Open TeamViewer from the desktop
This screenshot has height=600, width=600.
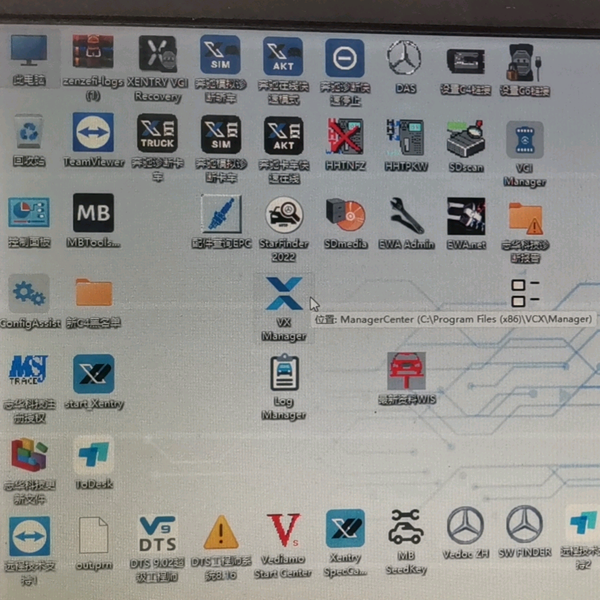click(x=93, y=135)
